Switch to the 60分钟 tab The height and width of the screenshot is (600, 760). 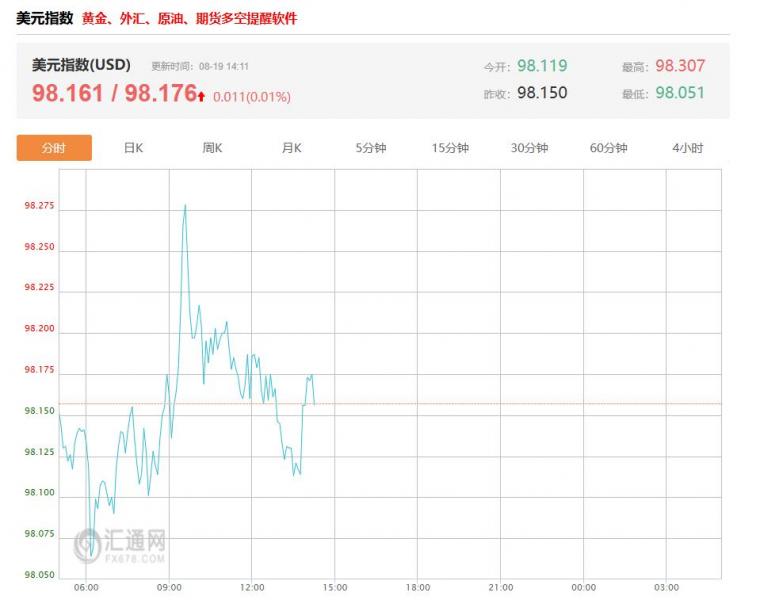pos(608,148)
